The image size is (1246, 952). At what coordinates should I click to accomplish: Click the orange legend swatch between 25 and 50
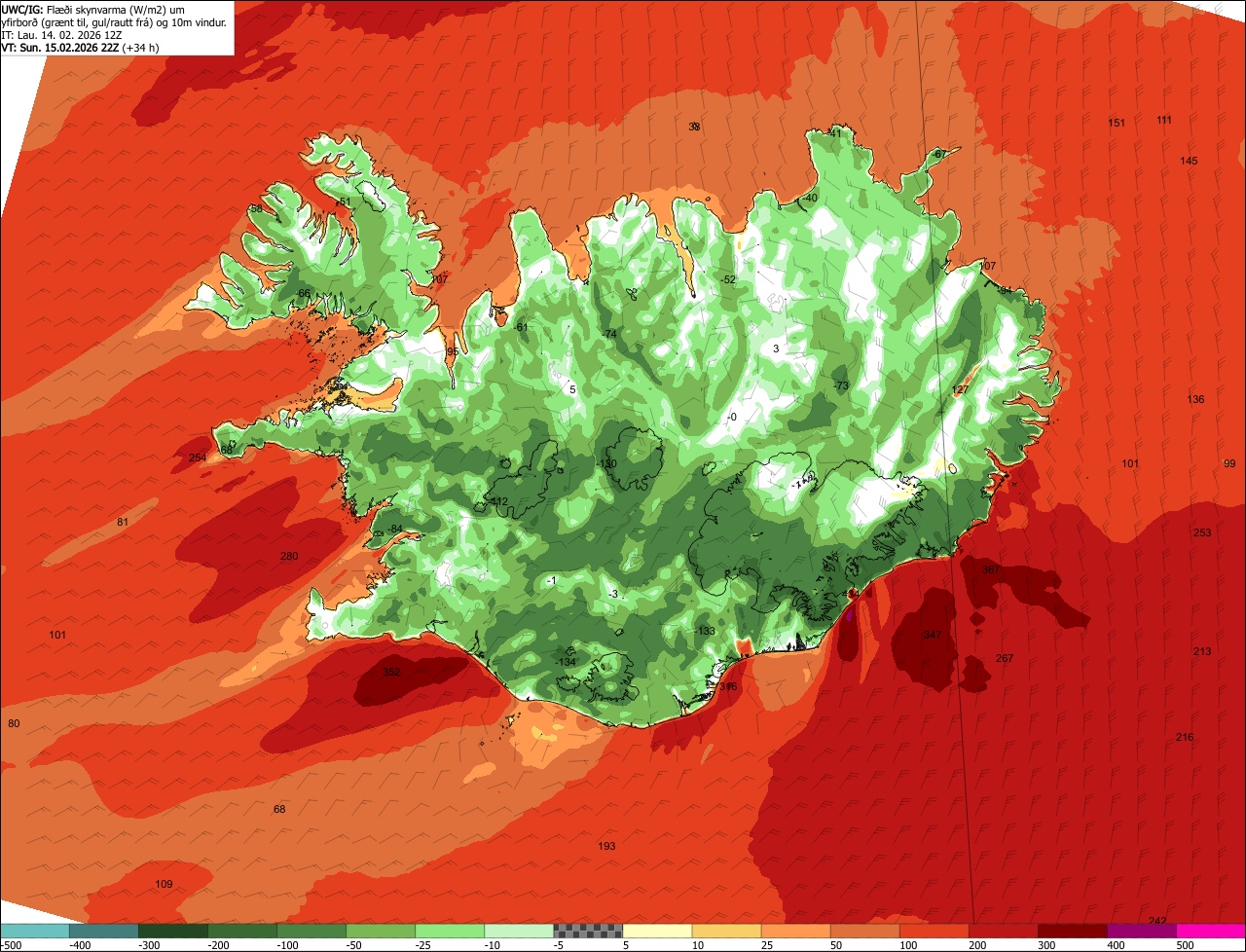coord(795,931)
